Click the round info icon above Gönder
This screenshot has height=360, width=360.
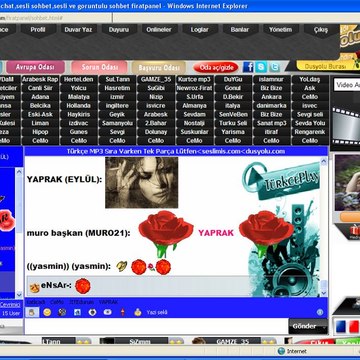point(320,312)
